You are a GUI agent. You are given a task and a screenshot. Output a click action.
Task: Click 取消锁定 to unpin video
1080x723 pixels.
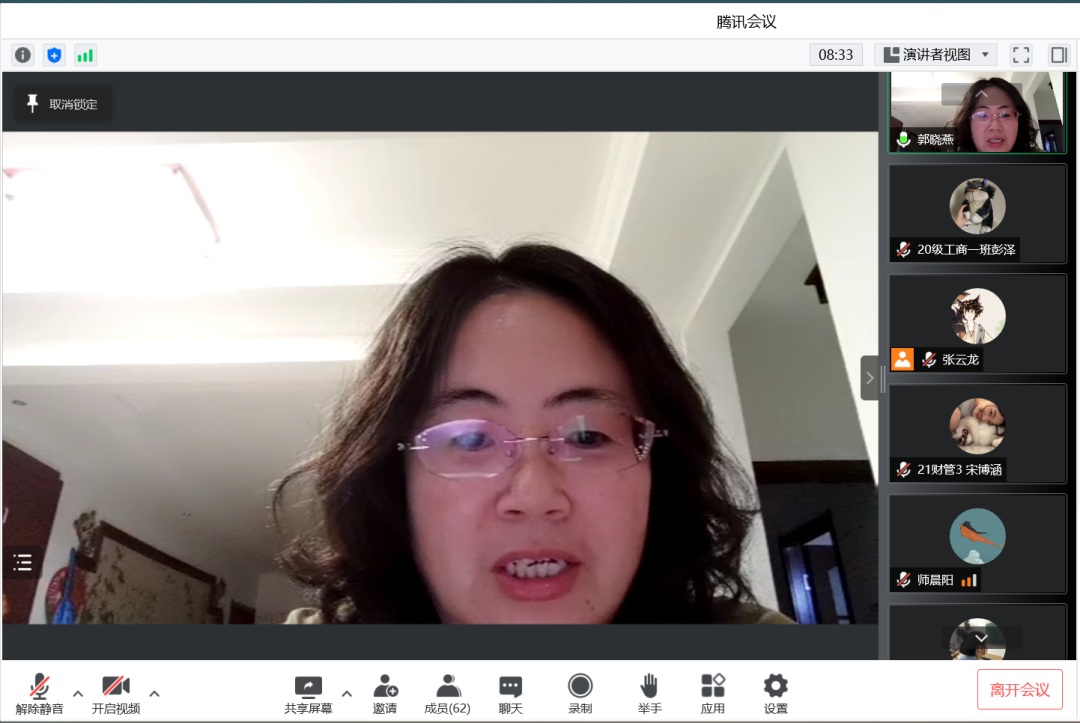pyautogui.click(x=62, y=104)
